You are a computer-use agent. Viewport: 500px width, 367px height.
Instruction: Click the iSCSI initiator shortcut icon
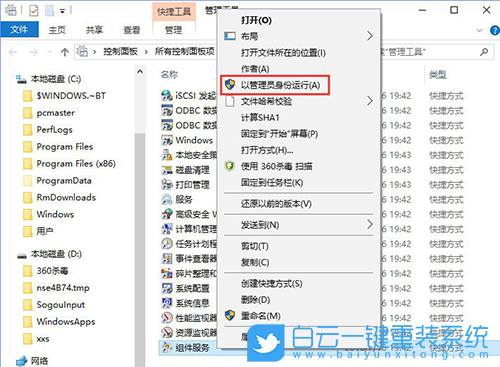point(167,96)
